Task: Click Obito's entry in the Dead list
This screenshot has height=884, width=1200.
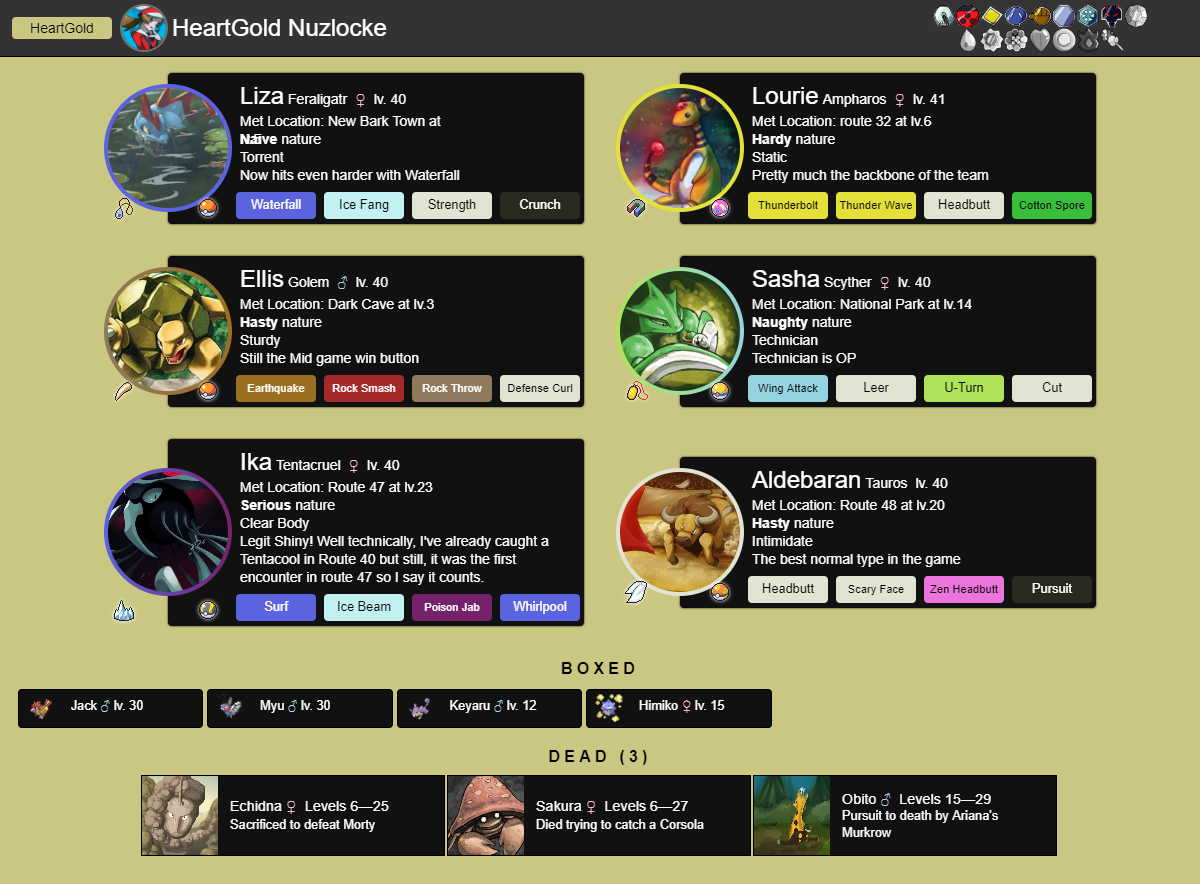Action: 904,815
